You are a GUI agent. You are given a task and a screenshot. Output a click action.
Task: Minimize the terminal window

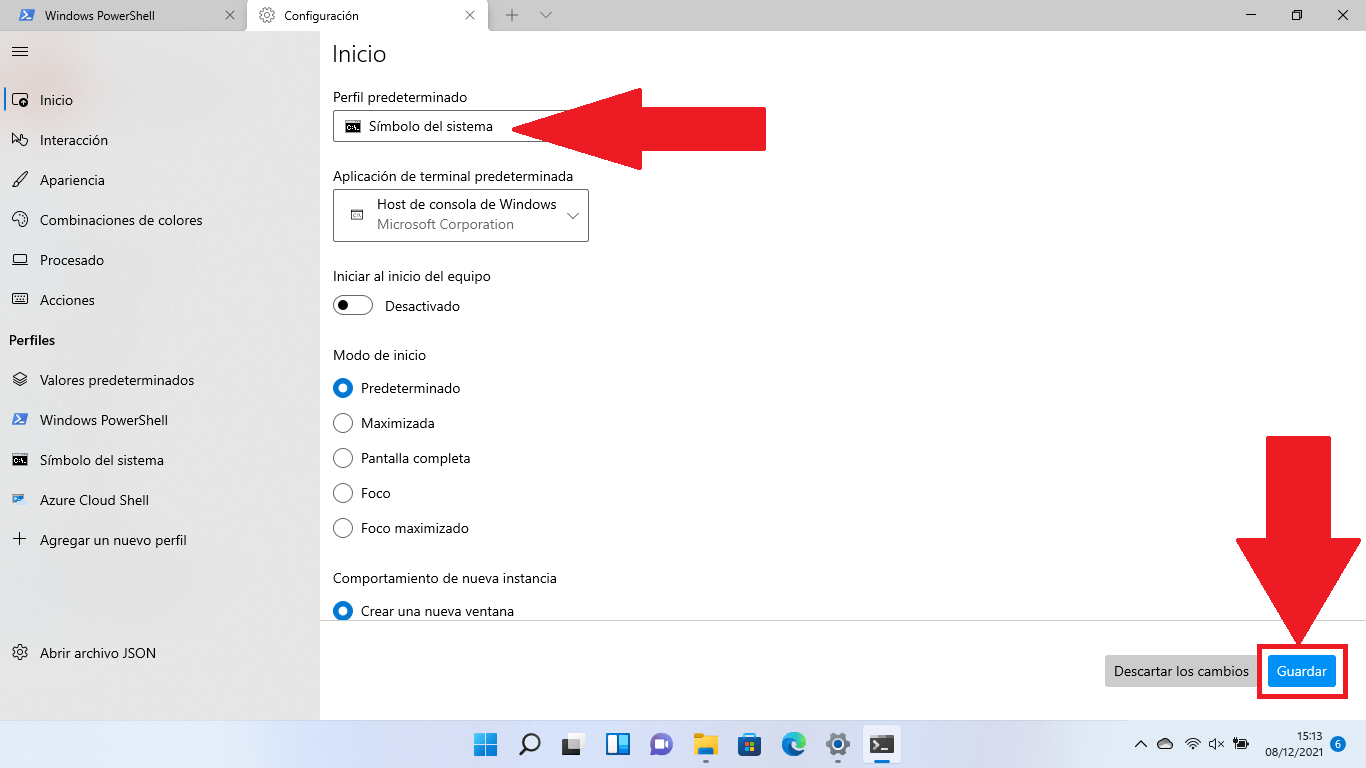1251,15
